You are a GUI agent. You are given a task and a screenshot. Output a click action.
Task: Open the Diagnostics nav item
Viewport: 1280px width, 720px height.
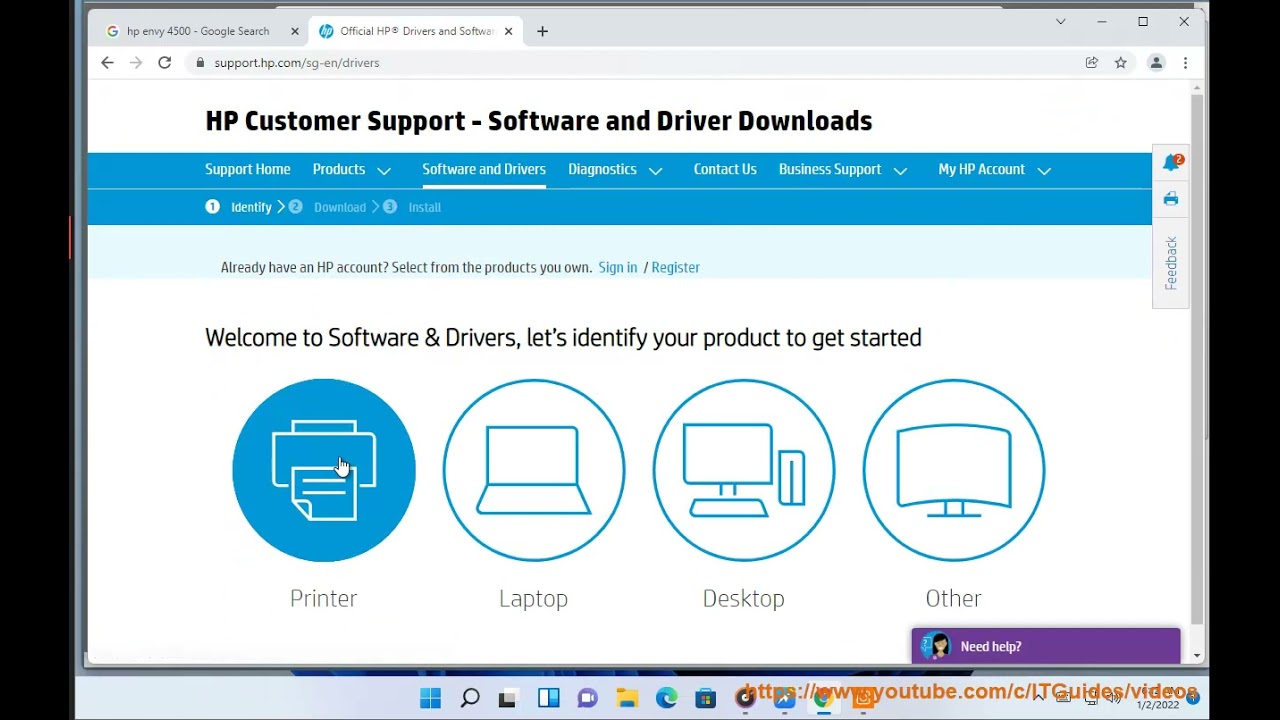pyautogui.click(x=602, y=169)
